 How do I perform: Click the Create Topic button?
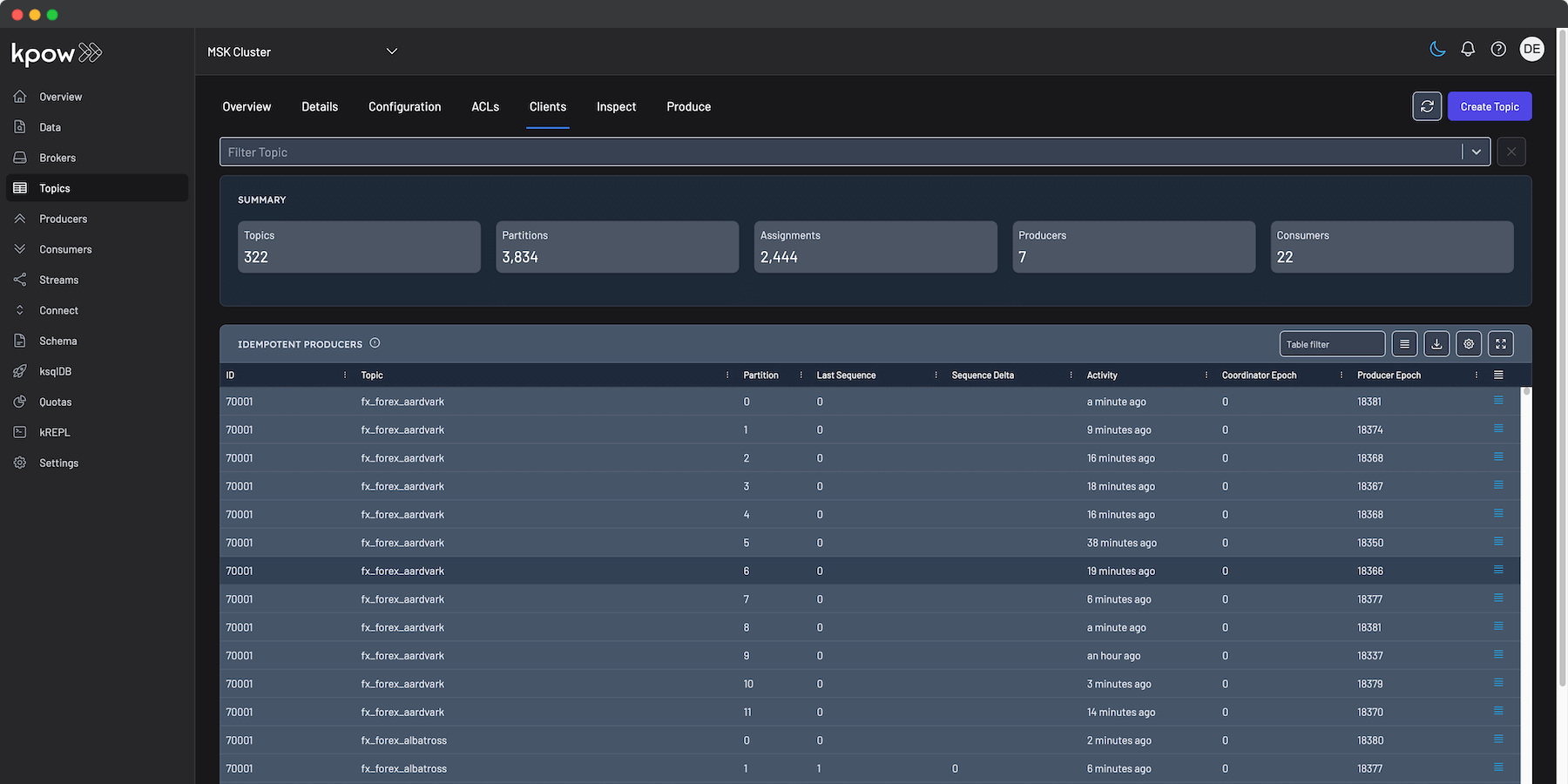coord(1489,106)
